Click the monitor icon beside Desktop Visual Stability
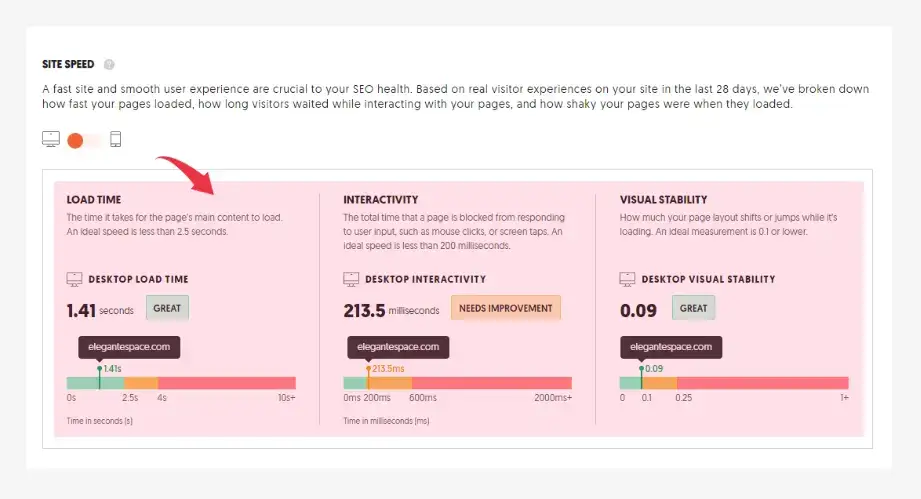 point(627,279)
